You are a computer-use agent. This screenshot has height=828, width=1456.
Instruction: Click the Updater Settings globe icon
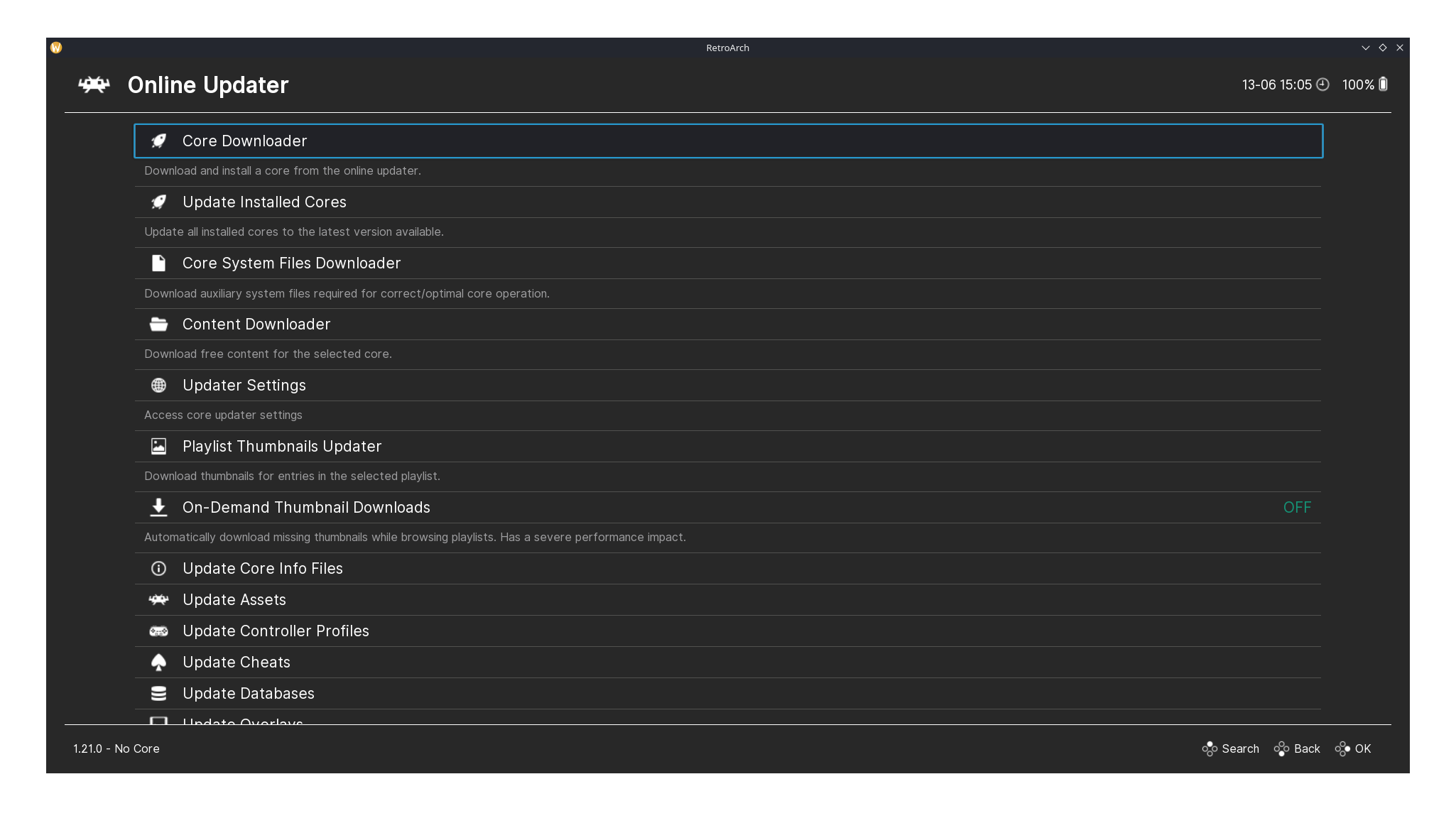158,385
